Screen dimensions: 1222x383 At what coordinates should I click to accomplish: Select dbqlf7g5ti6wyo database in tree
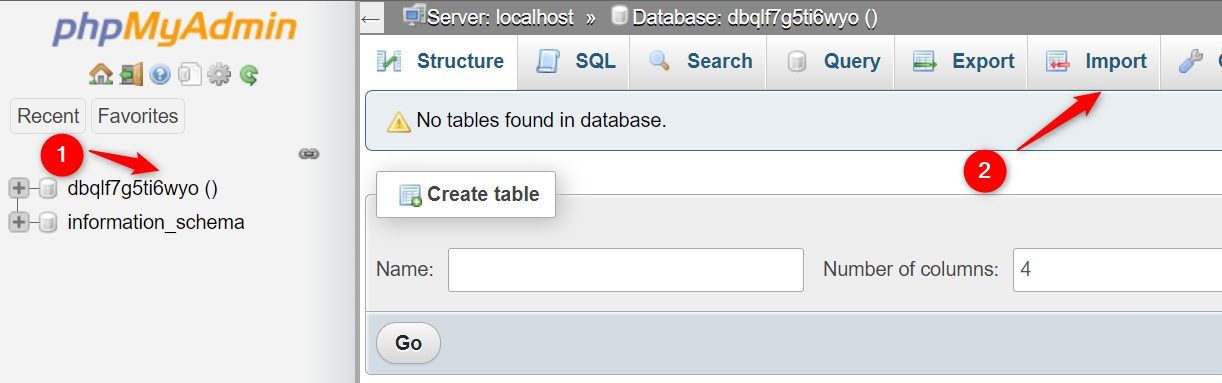(143, 188)
